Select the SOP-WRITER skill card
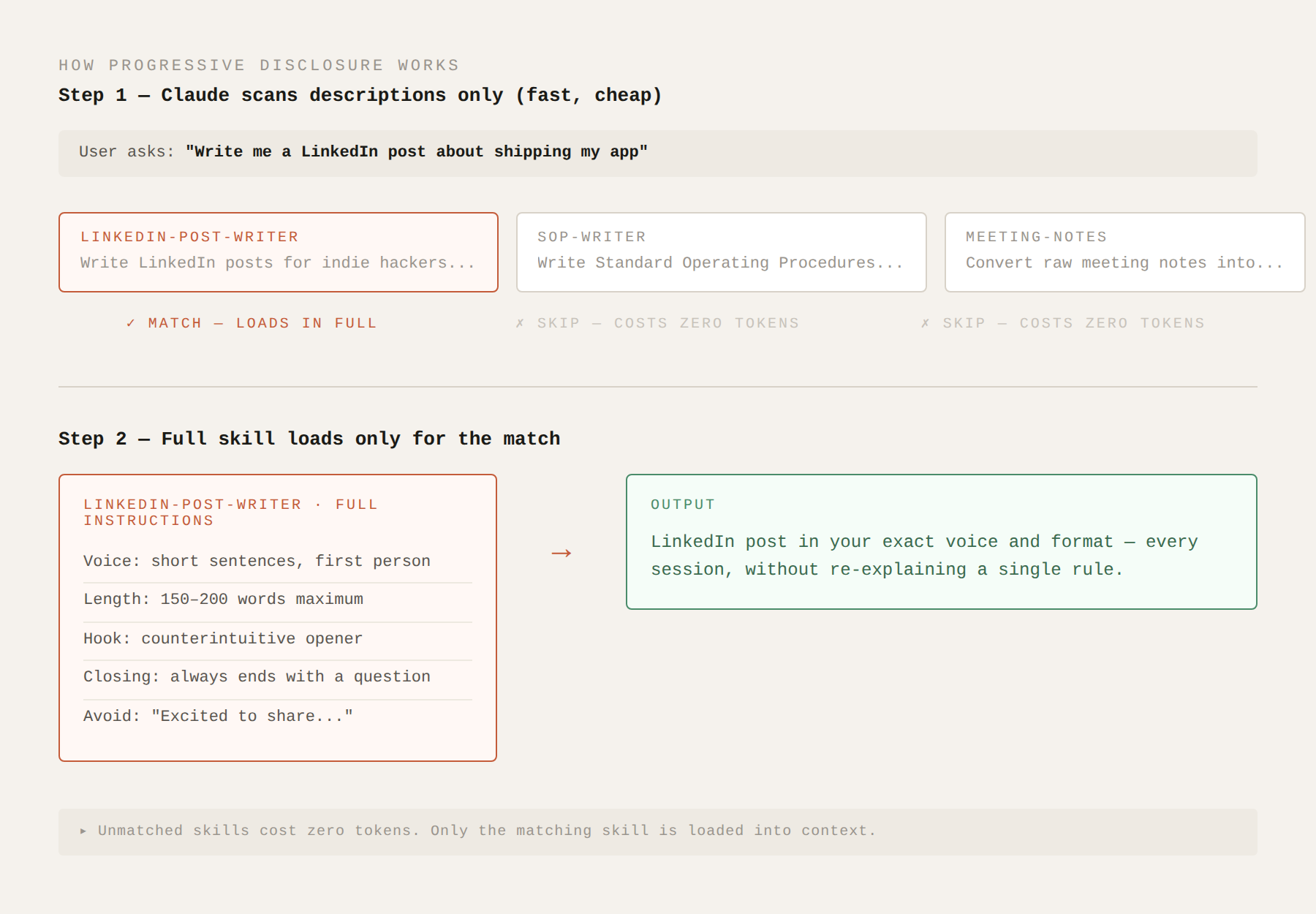 click(722, 252)
